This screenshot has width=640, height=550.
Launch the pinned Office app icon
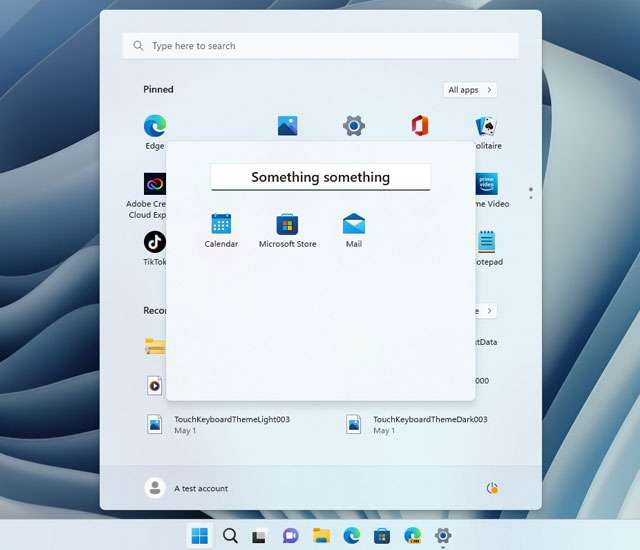420,126
